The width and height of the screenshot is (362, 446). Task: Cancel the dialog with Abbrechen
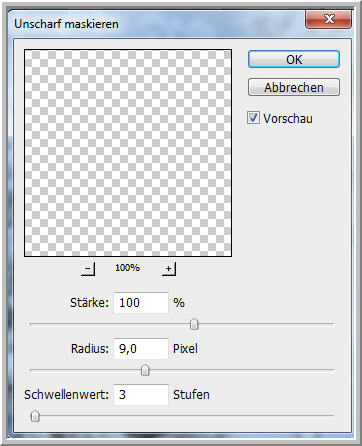pyautogui.click(x=294, y=87)
